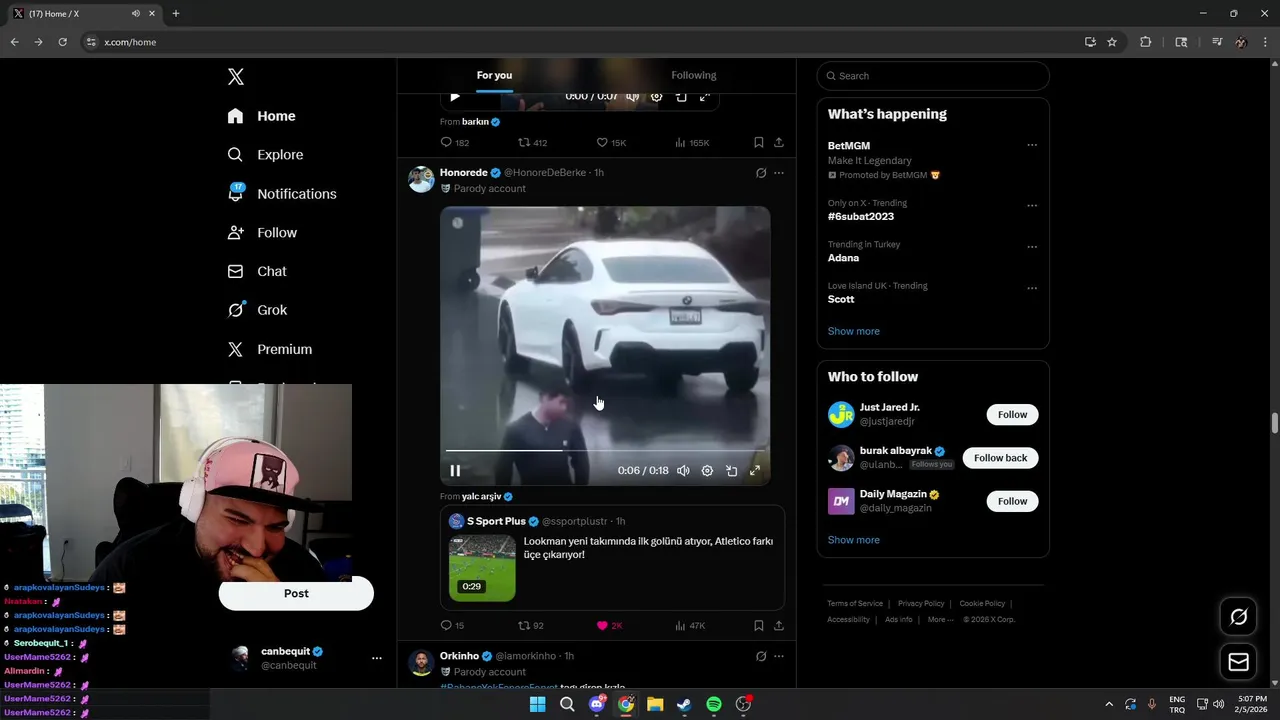
Task: Open Grok from the sidebar
Action: (x=257, y=310)
